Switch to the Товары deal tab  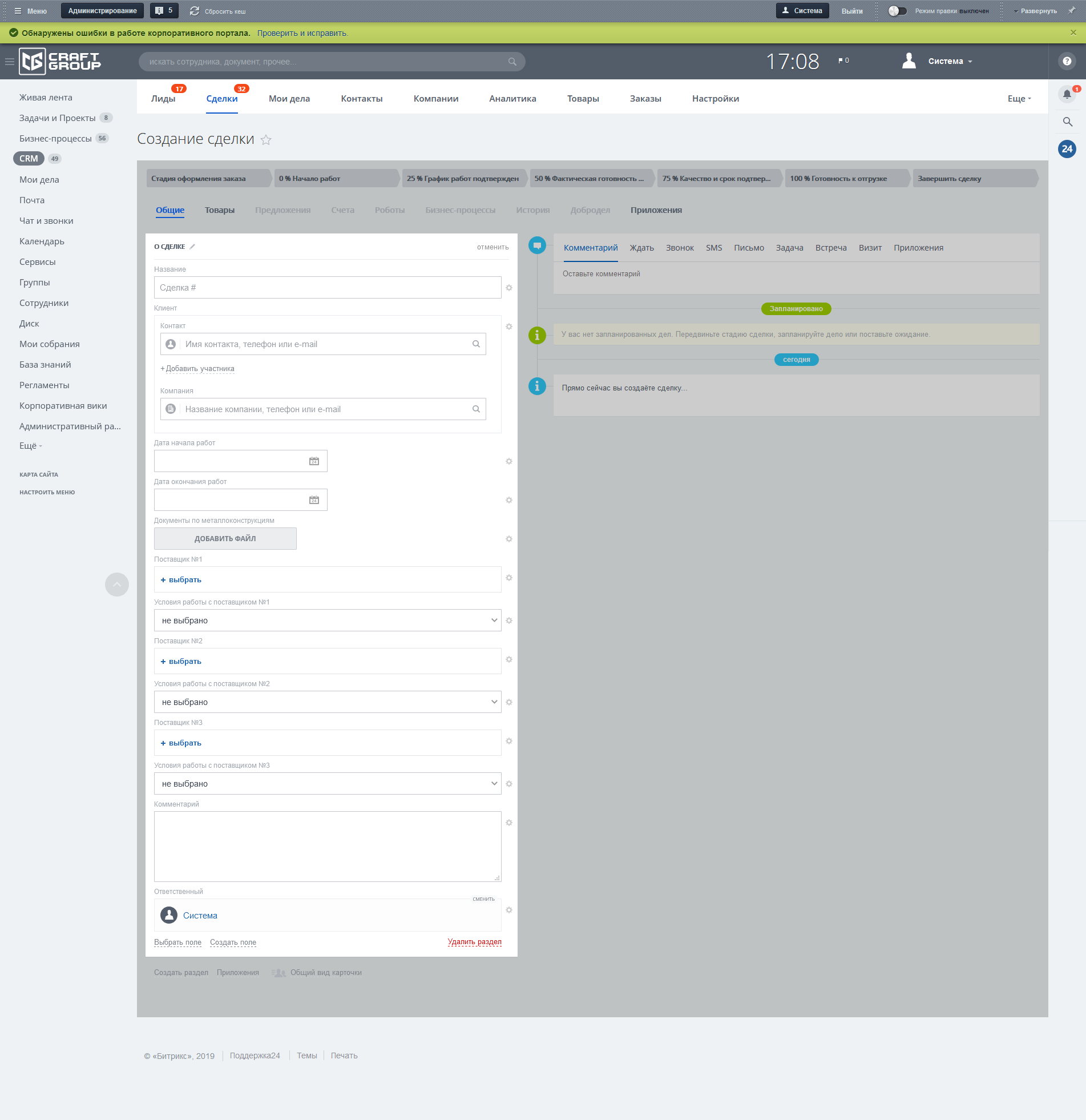point(219,210)
